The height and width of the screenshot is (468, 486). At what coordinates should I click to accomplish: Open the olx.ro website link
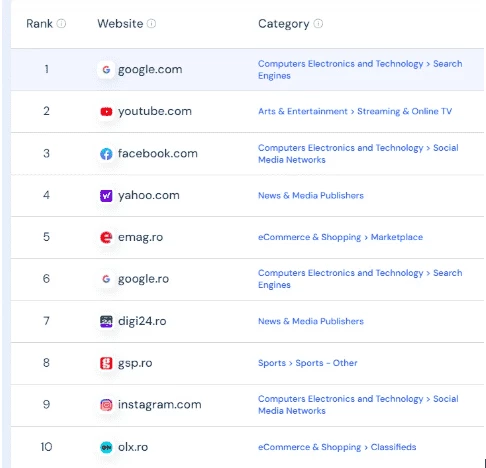click(x=133, y=447)
